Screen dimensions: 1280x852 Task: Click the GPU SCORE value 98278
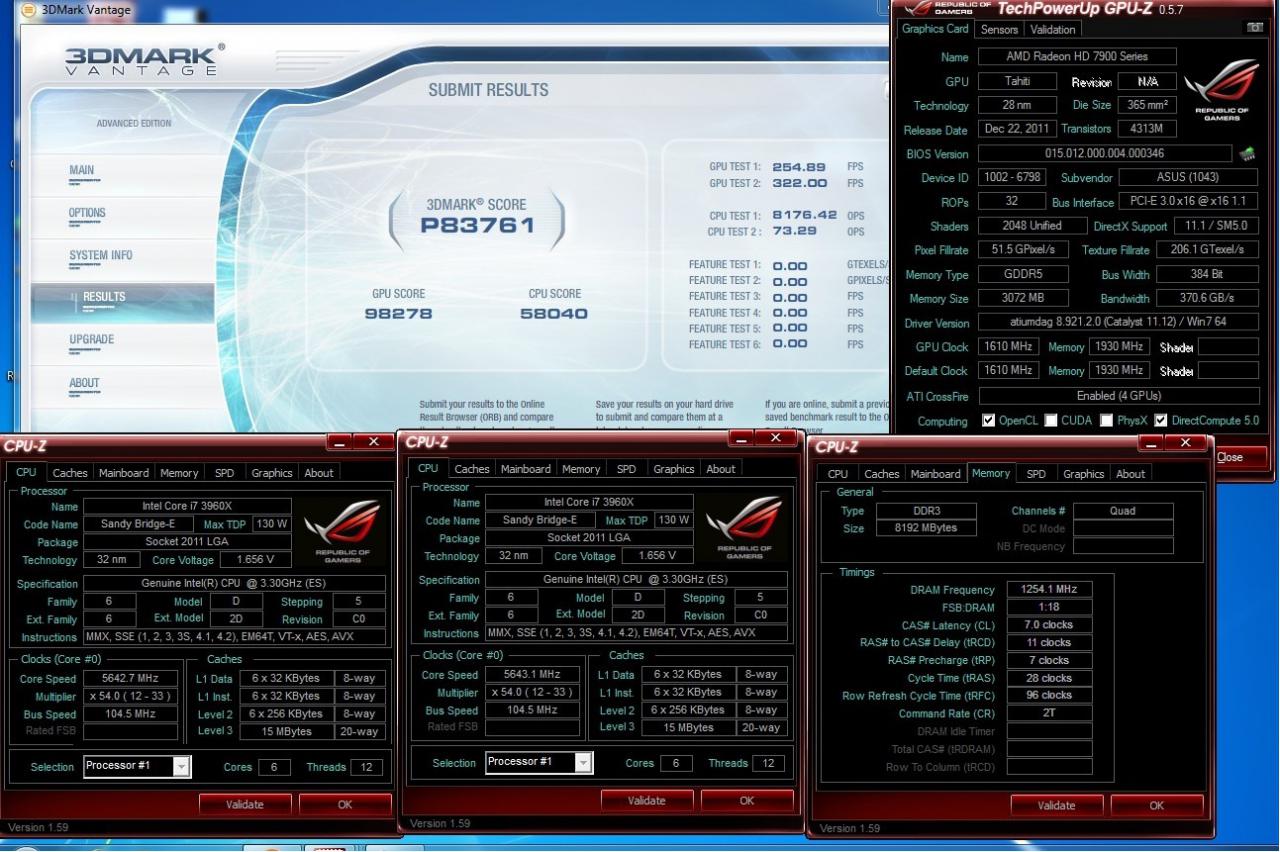point(399,314)
